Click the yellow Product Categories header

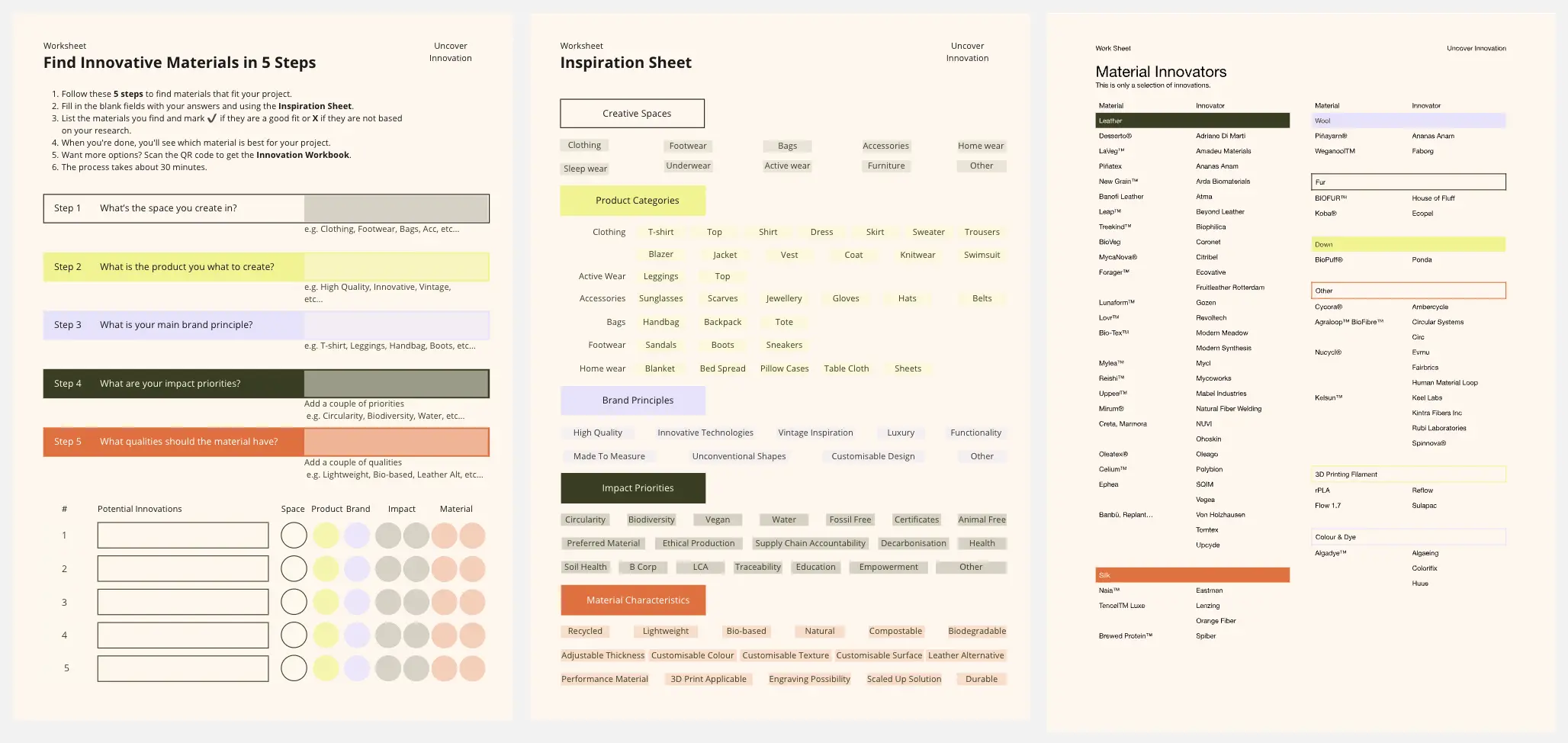click(x=633, y=201)
